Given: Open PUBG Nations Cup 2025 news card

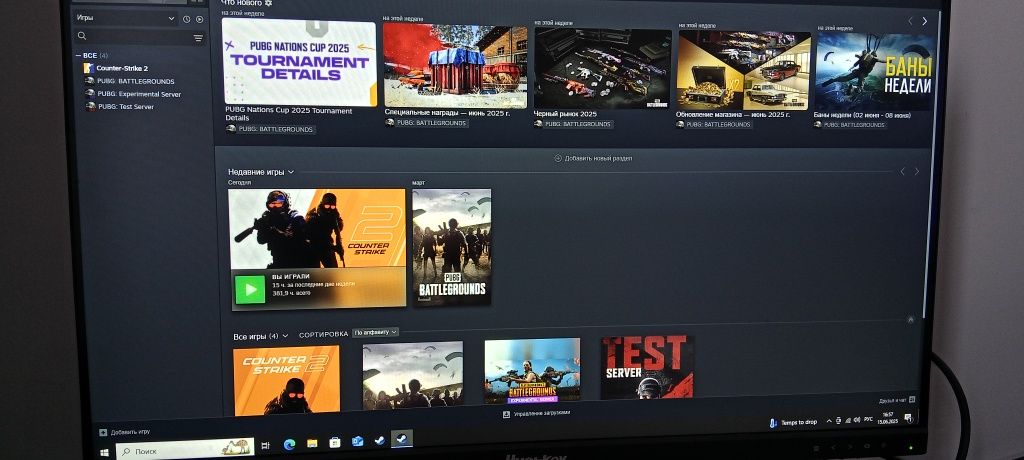Looking at the screenshot, I should click(x=300, y=63).
